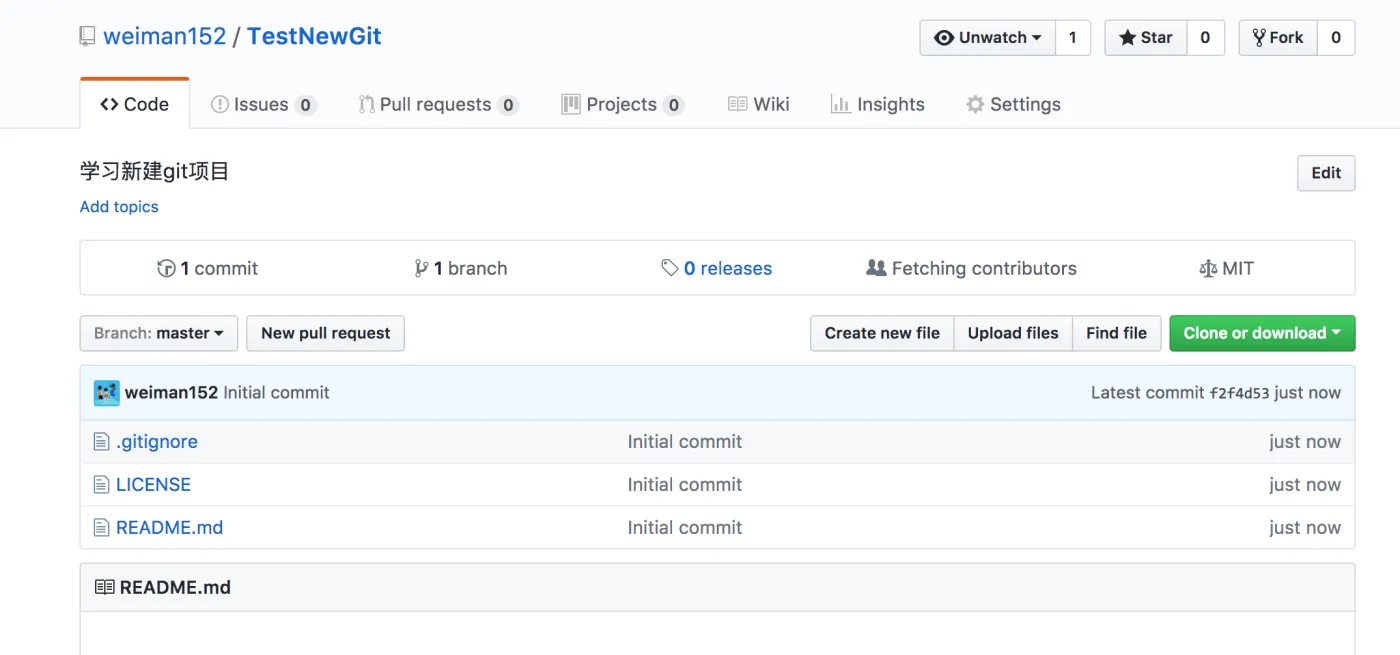
Task: Click the scale icon beside MIT
Action: 1207,268
